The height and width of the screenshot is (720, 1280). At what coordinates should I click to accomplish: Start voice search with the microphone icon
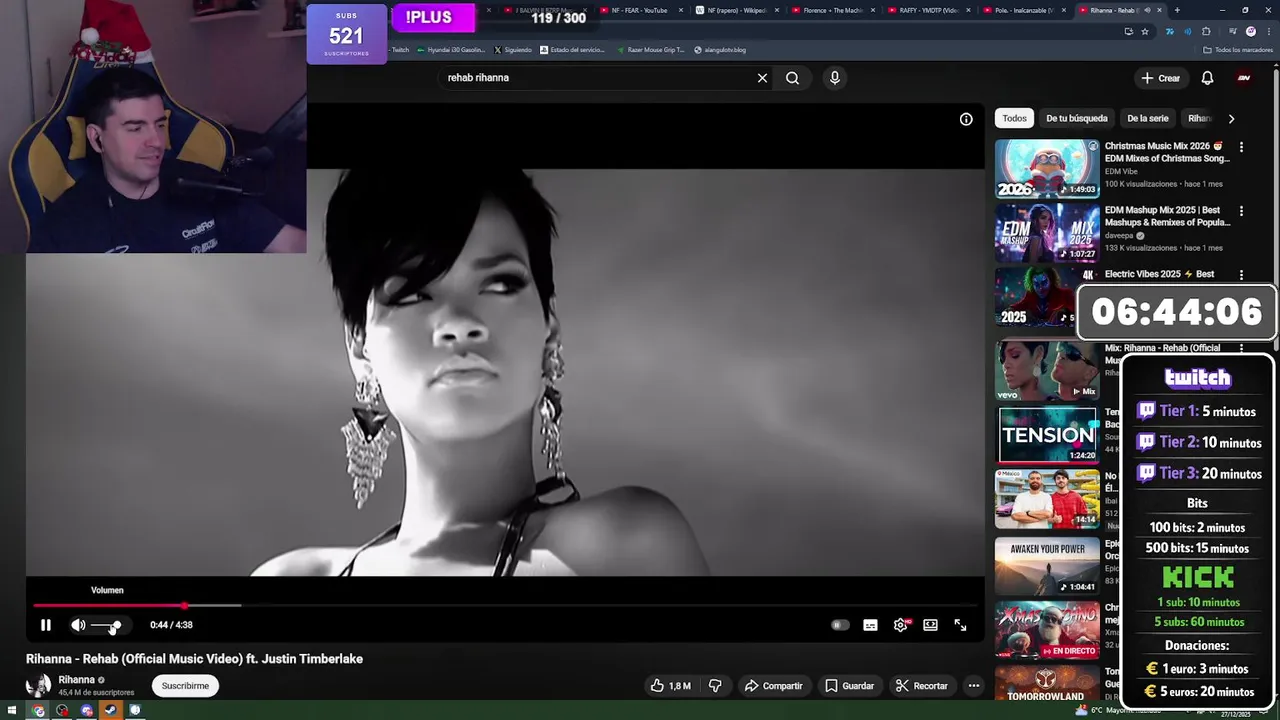pos(834,78)
